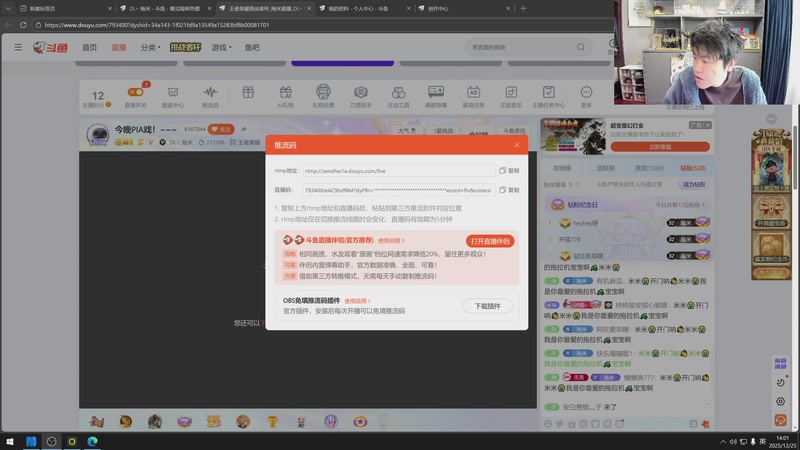Switch to the 贵宾(1260) tab
The width and height of the screenshot is (800, 450).
(649, 168)
